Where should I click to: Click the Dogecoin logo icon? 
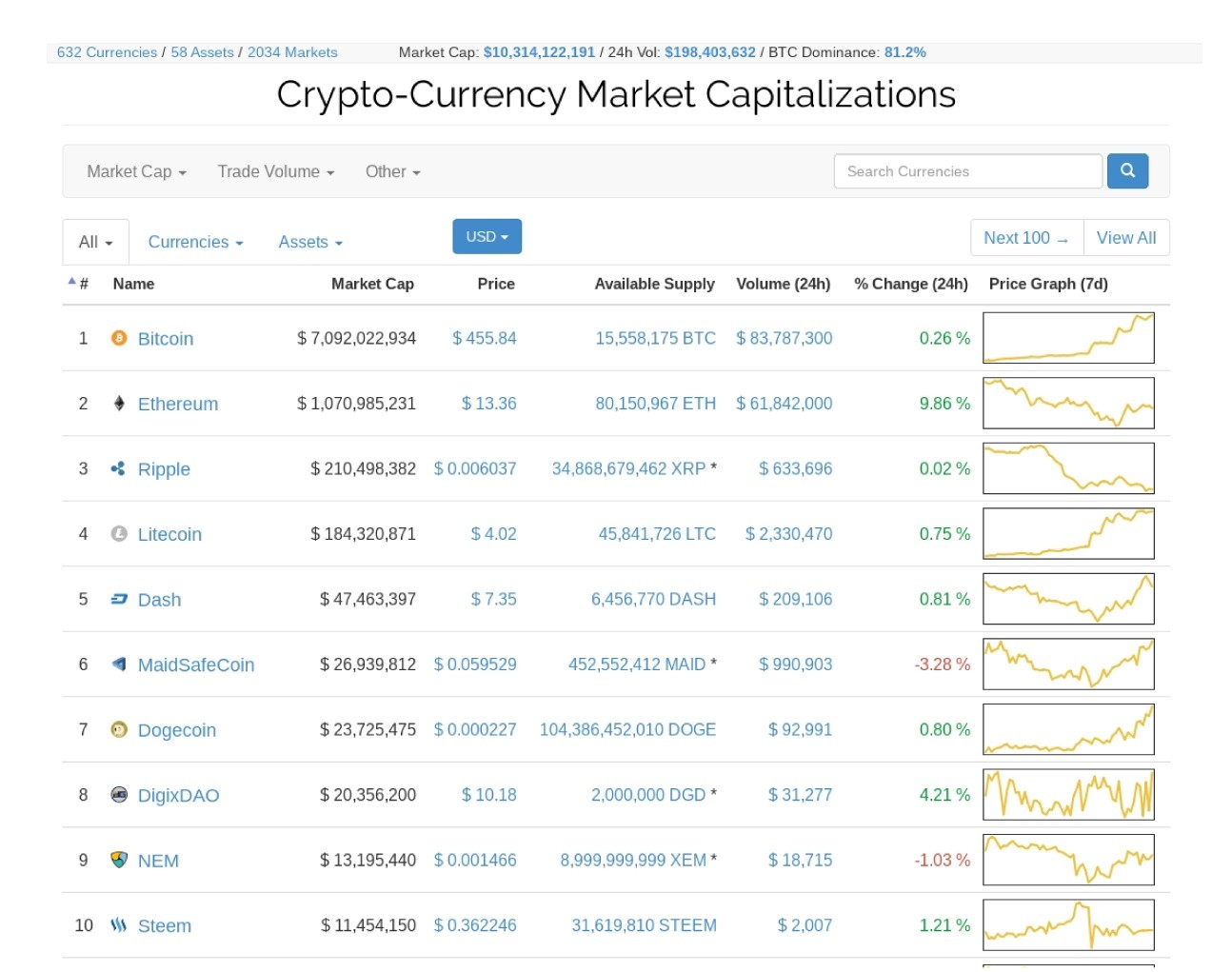click(x=119, y=729)
